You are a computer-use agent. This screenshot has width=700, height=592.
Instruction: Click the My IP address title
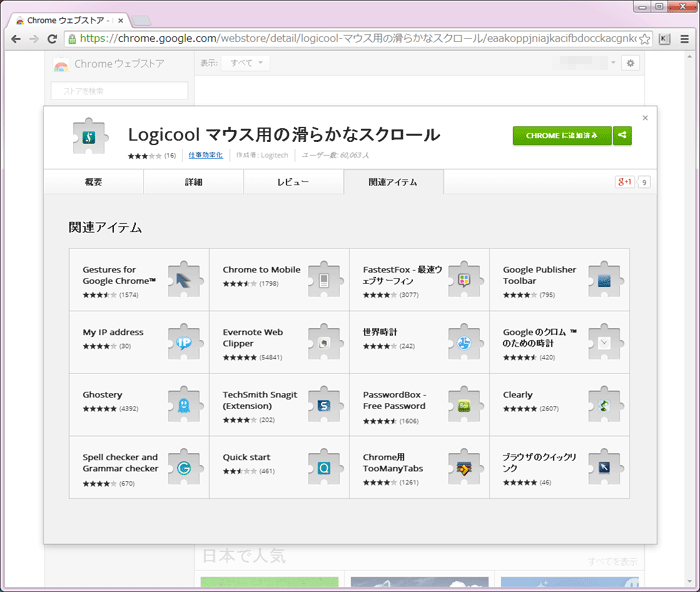(113, 332)
